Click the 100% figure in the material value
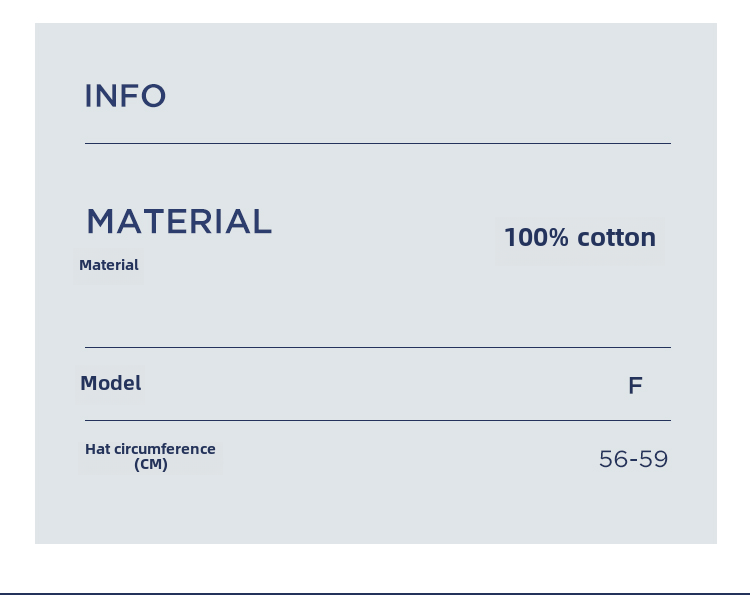 (x=536, y=238)
